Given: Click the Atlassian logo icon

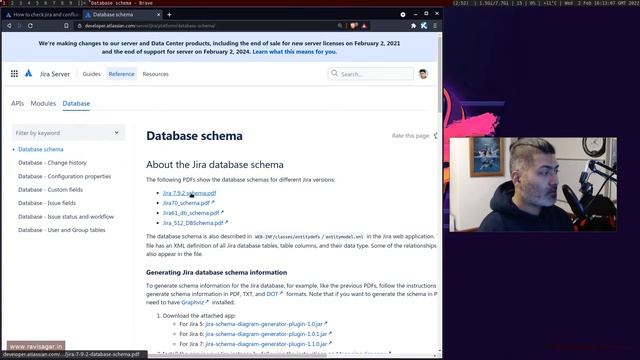Looking at the screenshot, I should coord(28,73).
